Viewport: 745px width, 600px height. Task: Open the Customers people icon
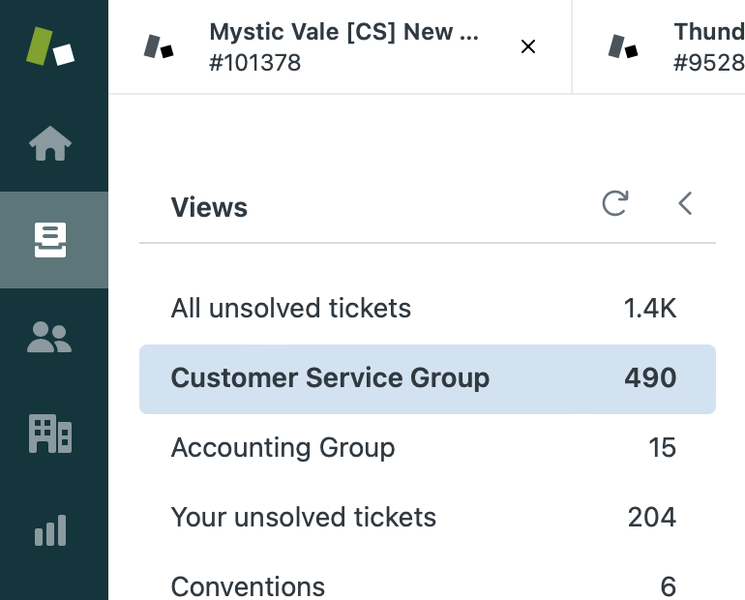pos(49,337)
